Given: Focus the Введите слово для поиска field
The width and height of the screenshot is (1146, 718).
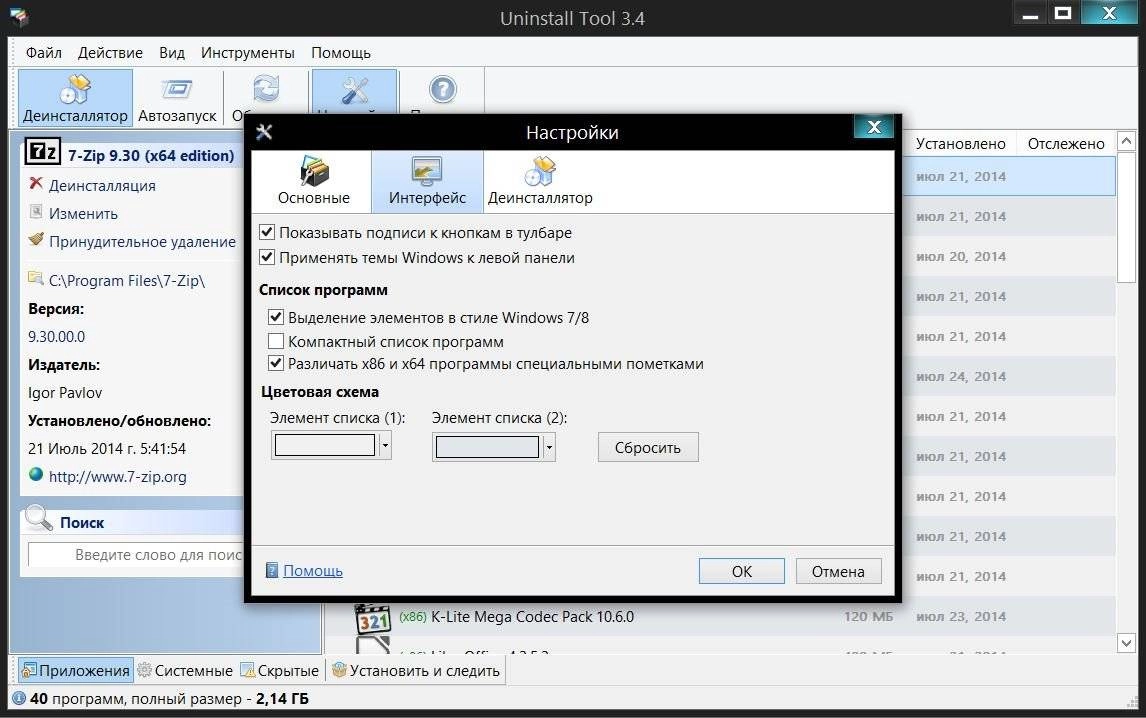Looking at the screenshot, I should 136,555.
